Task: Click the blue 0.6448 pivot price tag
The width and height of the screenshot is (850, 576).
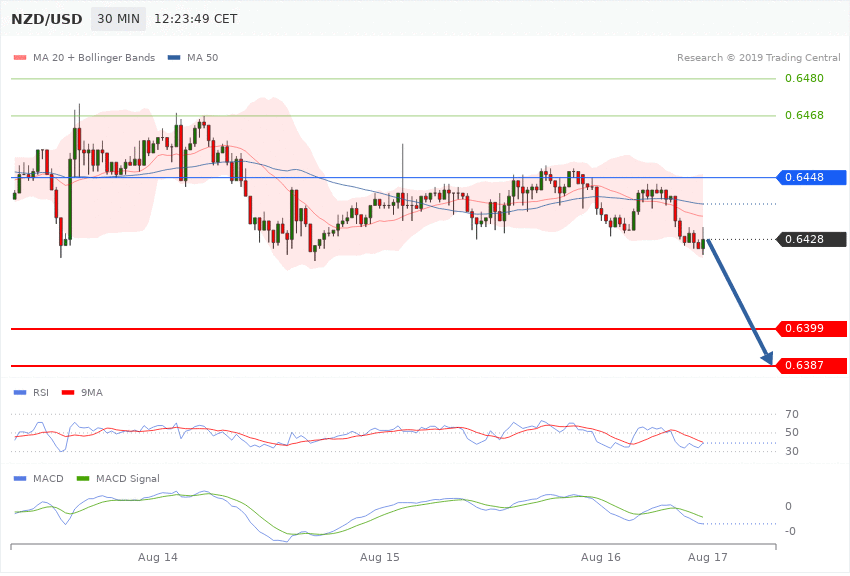Action: point(811,177)
